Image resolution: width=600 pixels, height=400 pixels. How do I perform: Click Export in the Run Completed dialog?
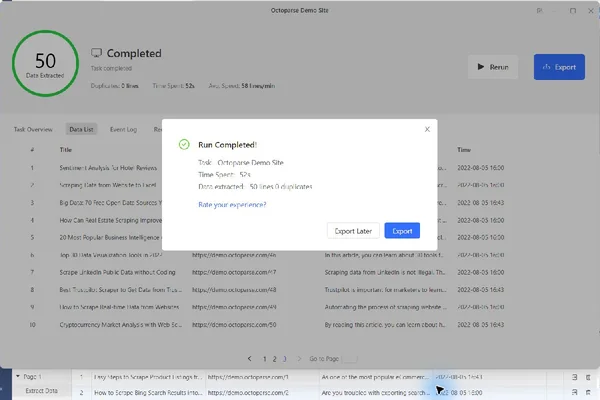point(402,231)
